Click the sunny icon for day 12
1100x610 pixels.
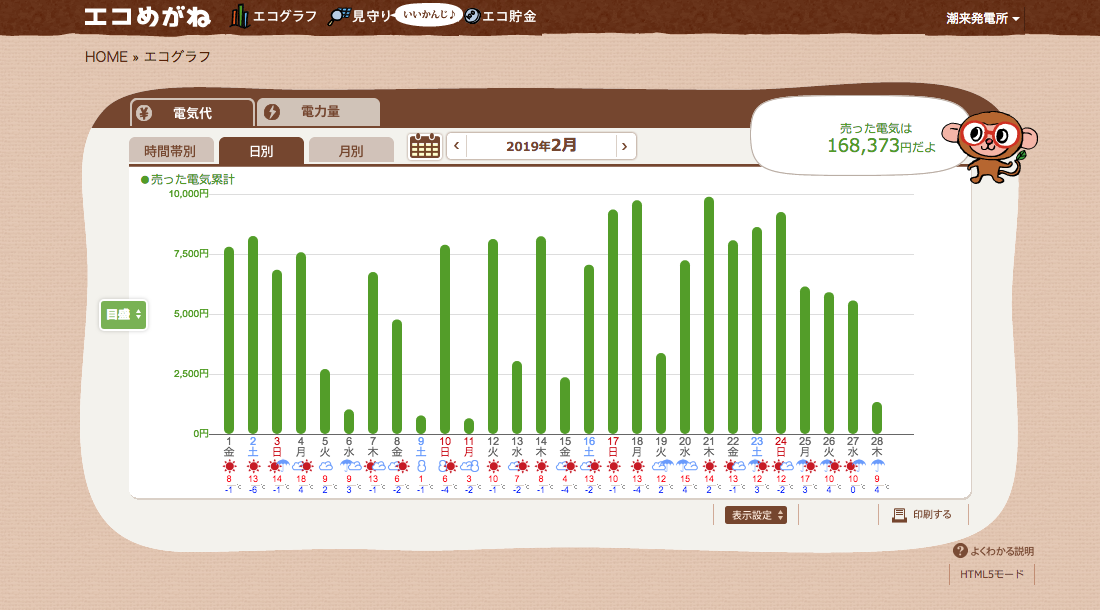click(x=493, y=466)
